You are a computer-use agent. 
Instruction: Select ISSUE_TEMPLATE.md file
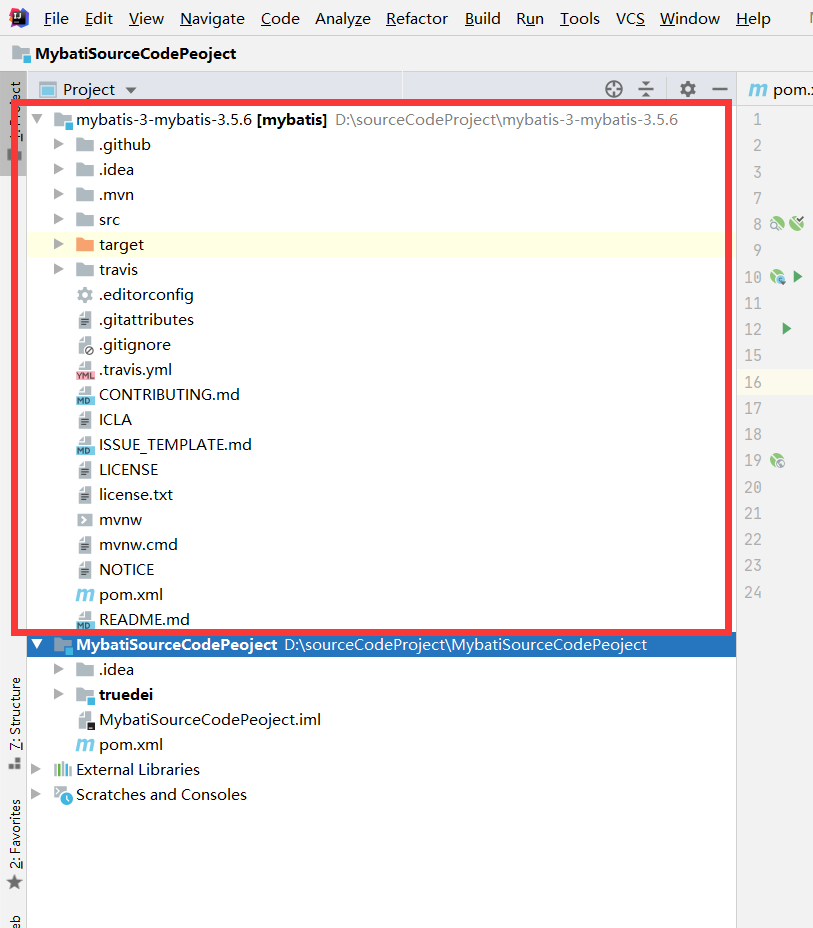pyautogui.click(x=175, y=445)
